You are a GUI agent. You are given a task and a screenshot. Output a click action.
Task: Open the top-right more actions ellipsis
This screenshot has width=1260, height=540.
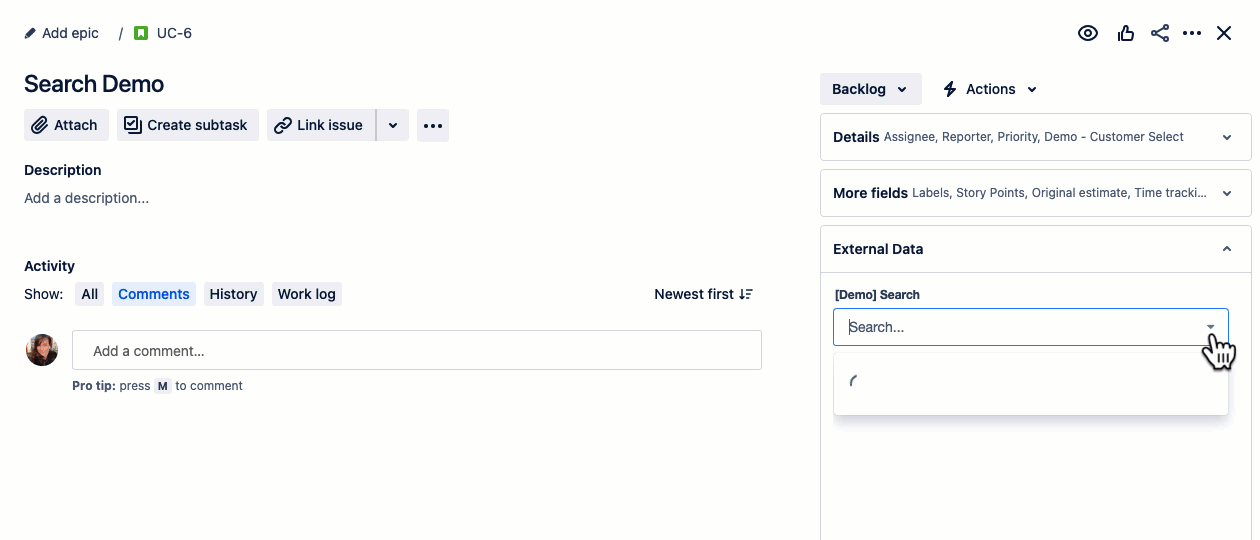[x=1192, y=33]
